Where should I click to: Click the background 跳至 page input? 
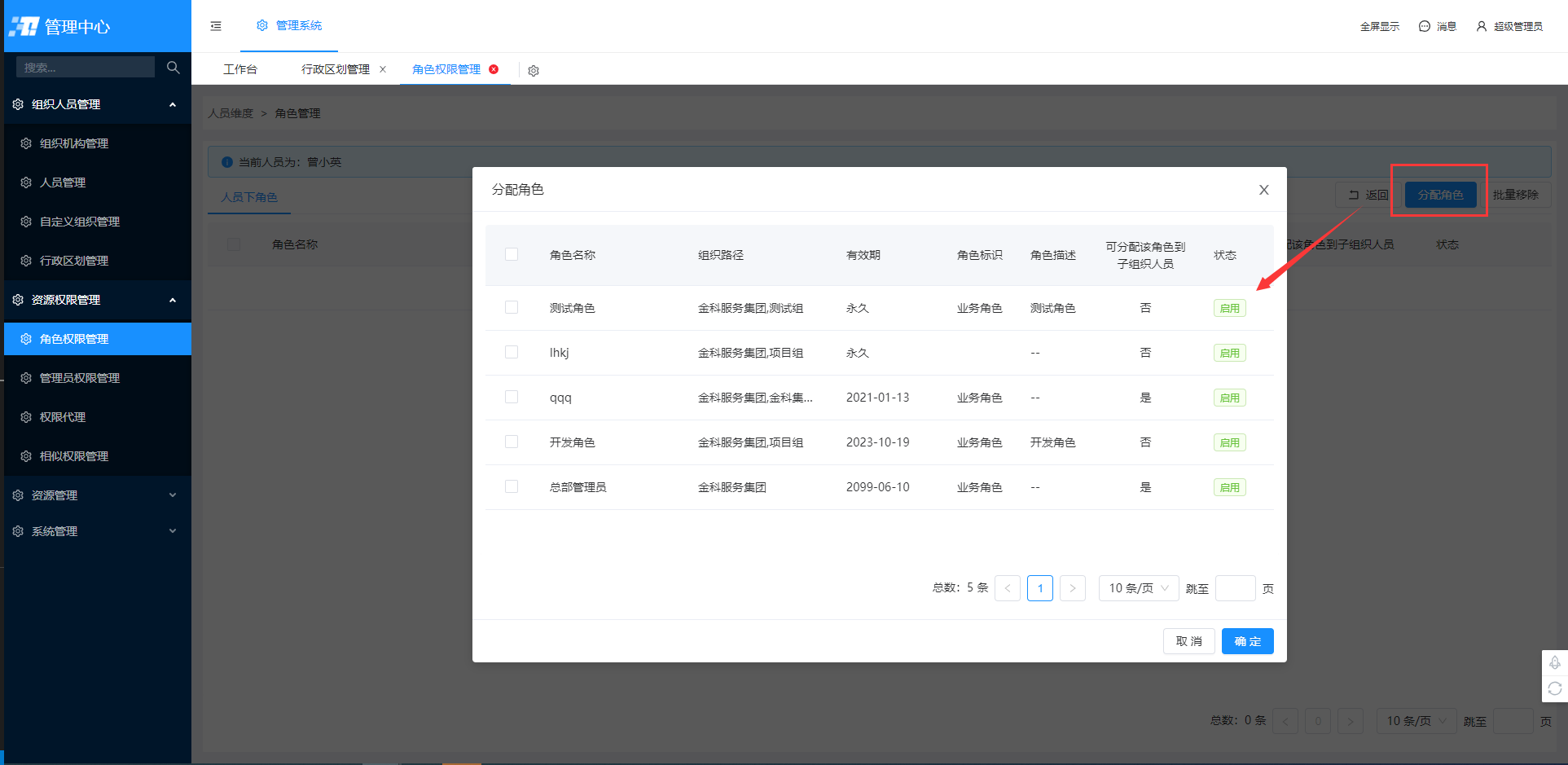[1513, 721]
